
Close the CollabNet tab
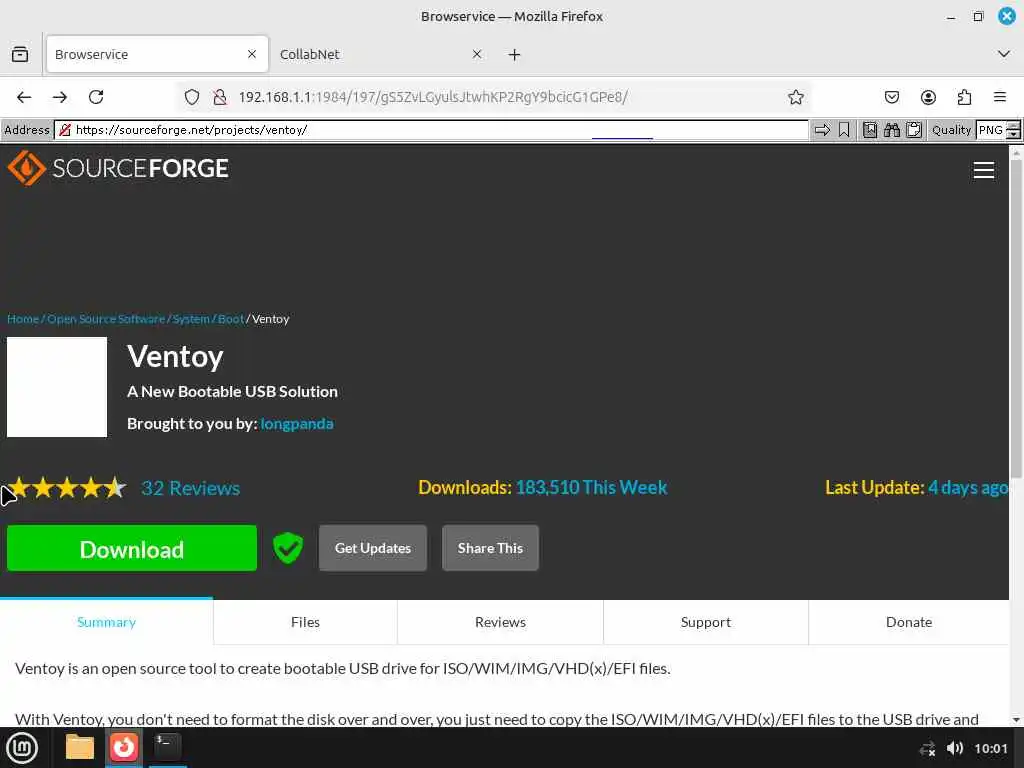tap(477, 54)
